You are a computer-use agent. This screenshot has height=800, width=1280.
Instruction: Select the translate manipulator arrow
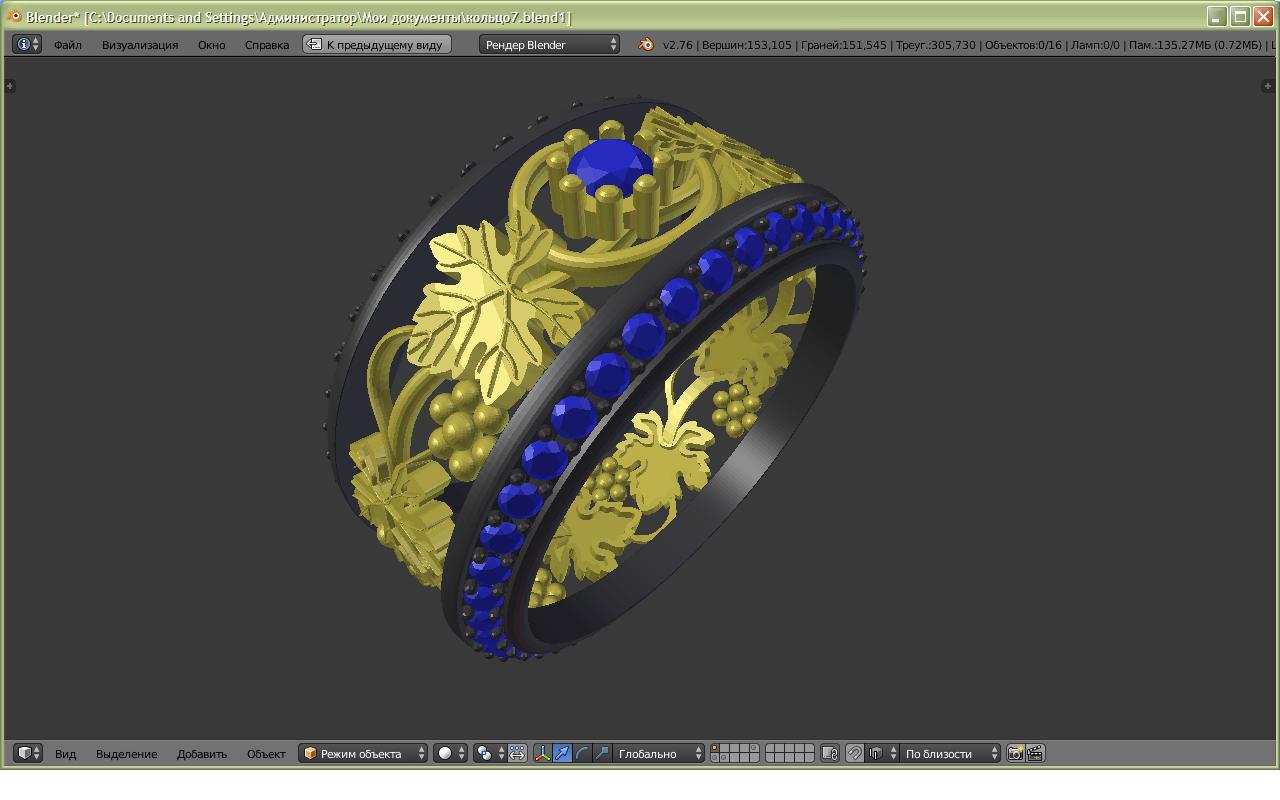coord(562,753)
